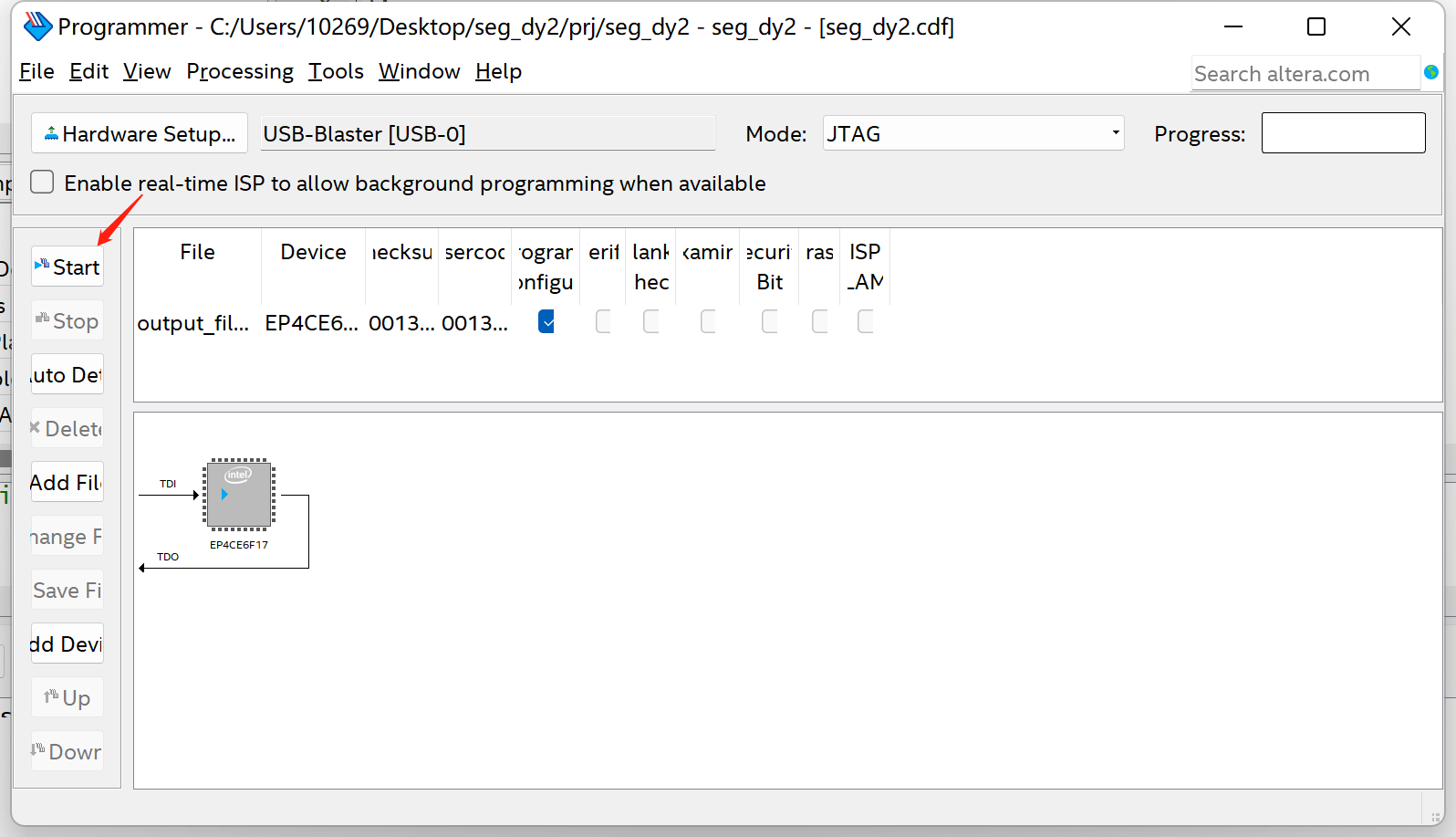Open the Mode JTAG dropdown

coord(973,133)
